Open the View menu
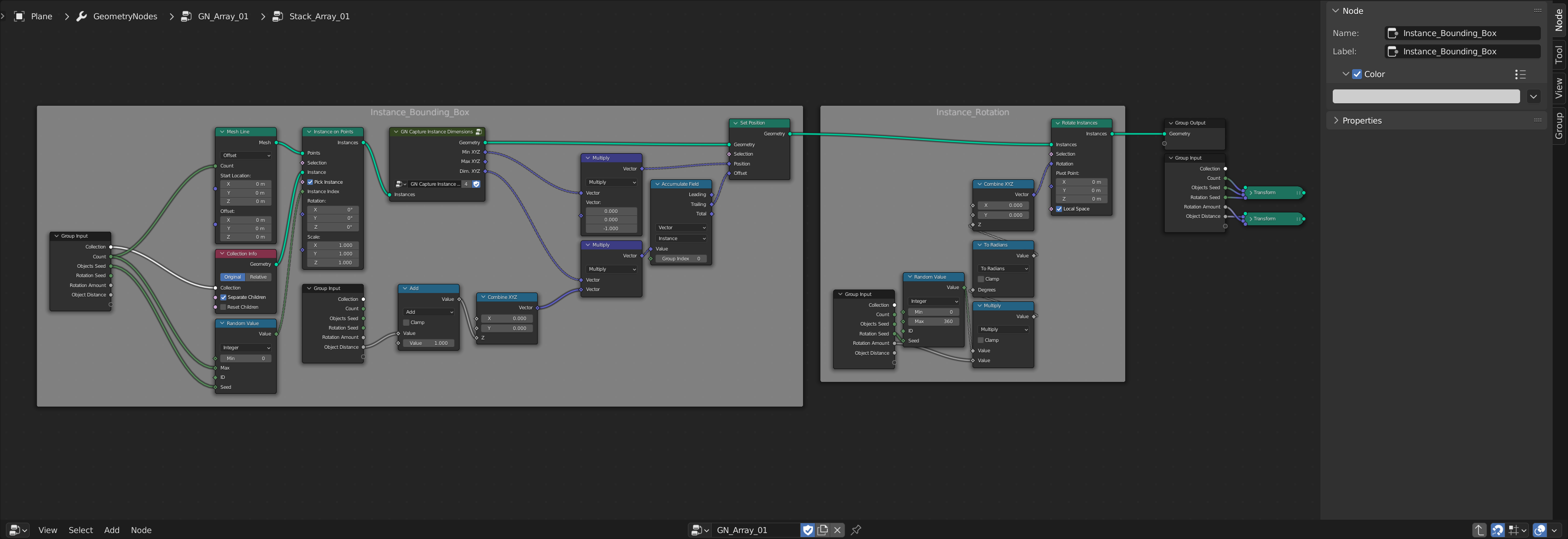 point(47,530)
